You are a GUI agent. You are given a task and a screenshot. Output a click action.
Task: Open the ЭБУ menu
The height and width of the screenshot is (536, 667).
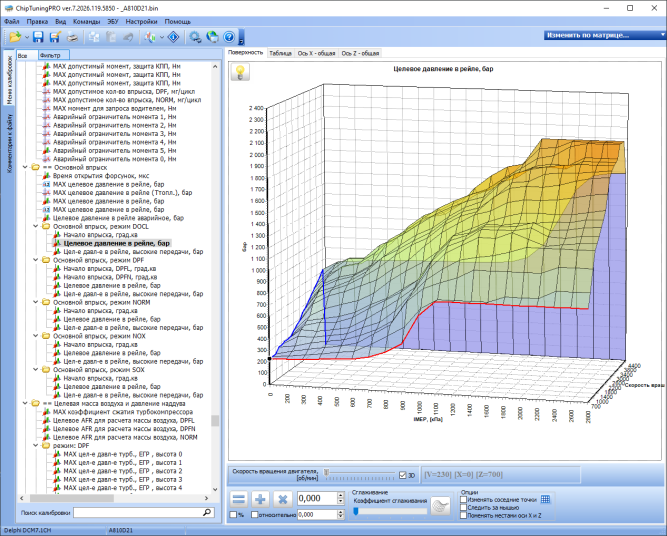pos(113,21)
